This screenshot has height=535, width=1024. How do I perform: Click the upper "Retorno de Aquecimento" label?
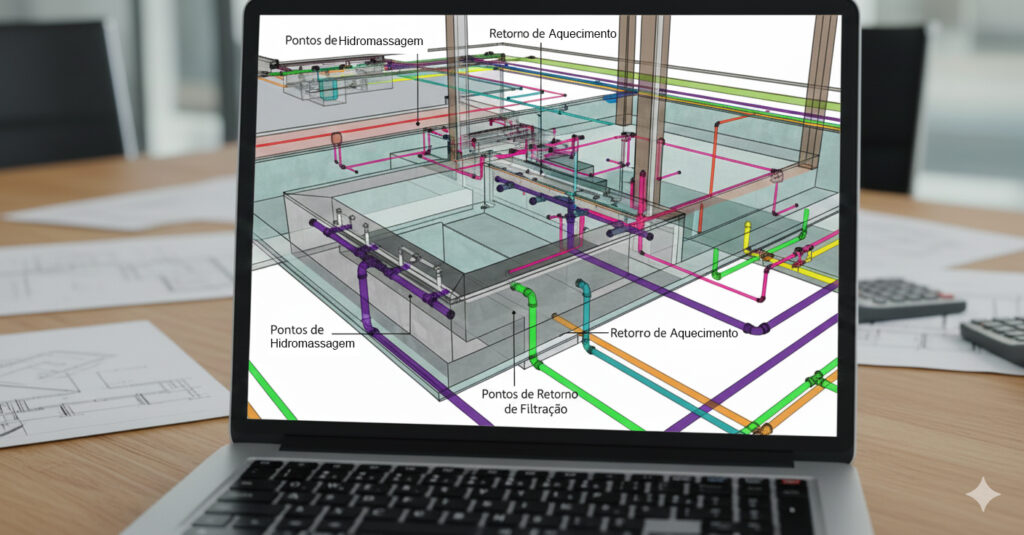coord(552,33)
